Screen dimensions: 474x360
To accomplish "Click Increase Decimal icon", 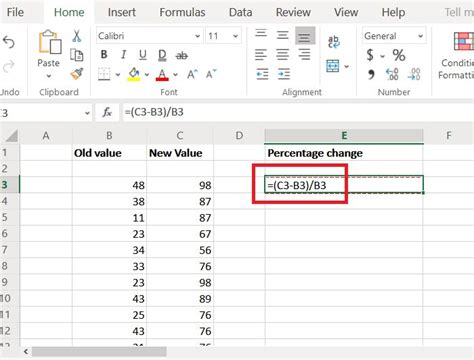I will [392, 74].
